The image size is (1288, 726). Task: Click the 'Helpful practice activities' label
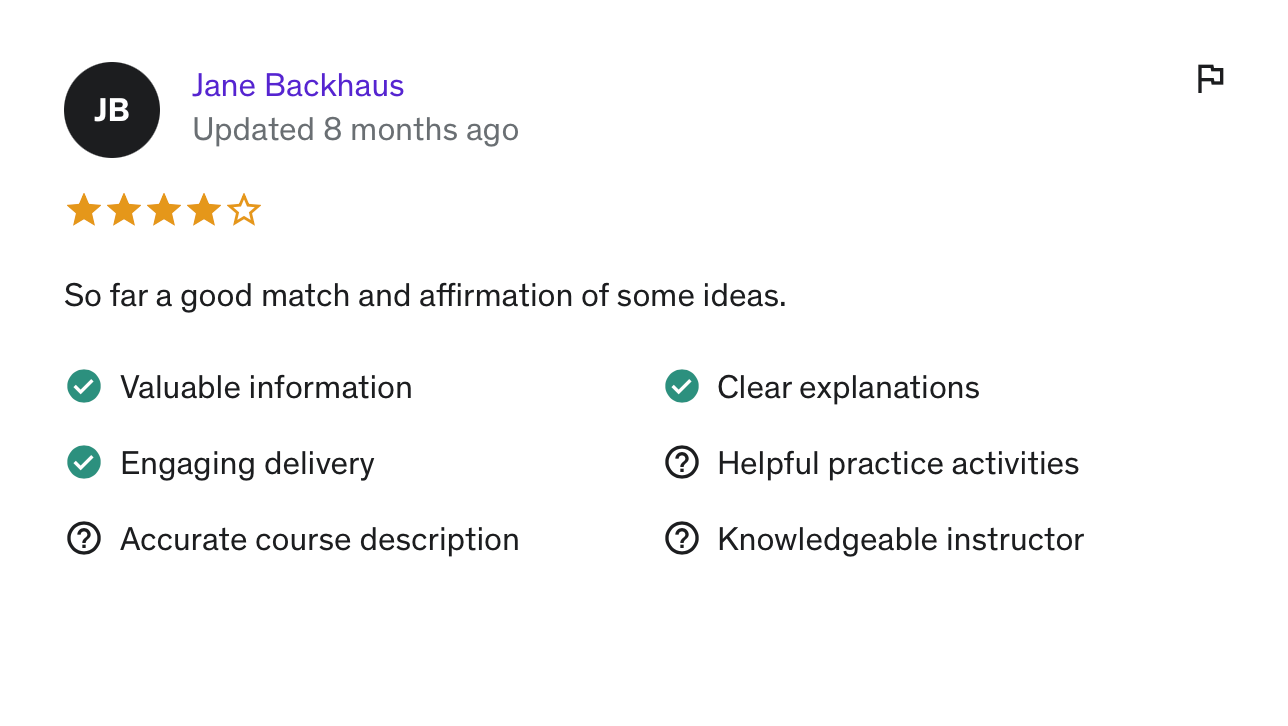click(x=898, y=464)
